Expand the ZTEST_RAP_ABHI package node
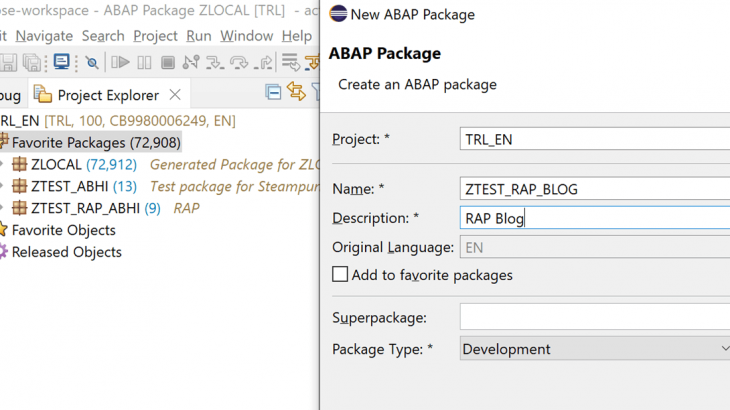This screenshot has height=410, width=730. (x=4, y=208)
